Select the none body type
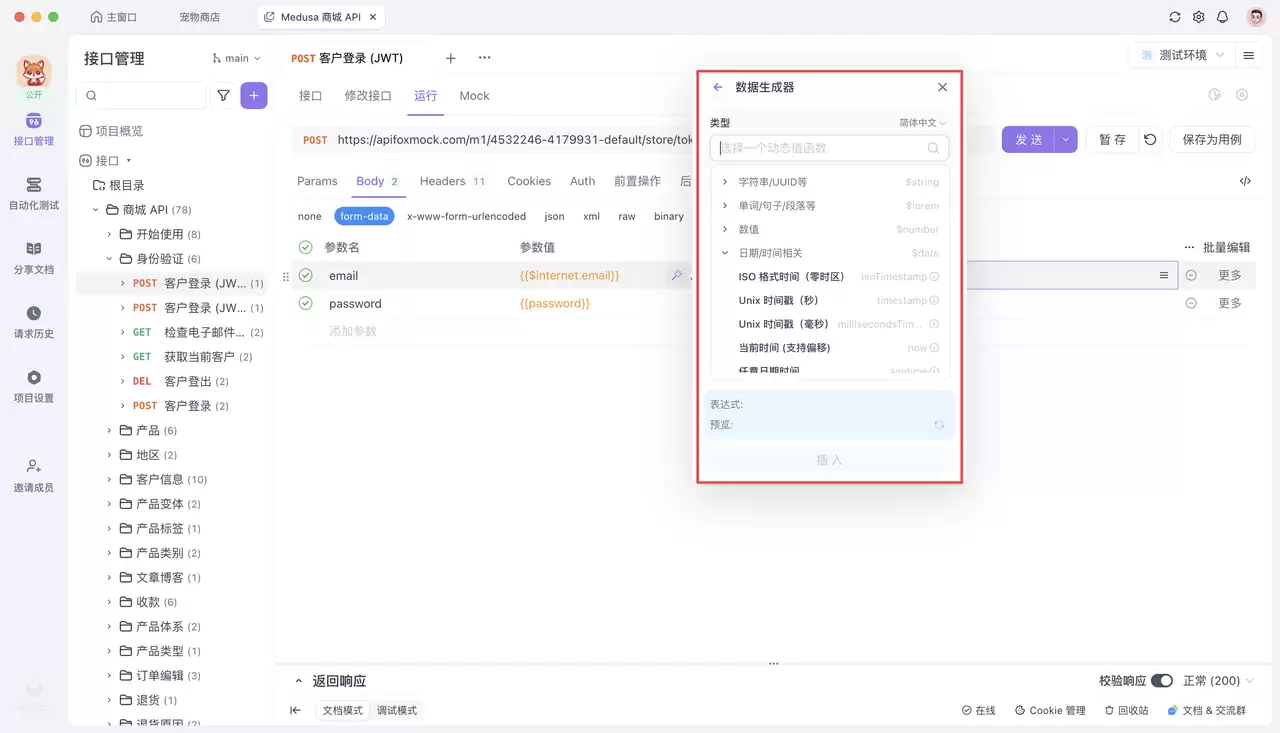Screen dimensions: 1280x733 [x=310, y=216]
